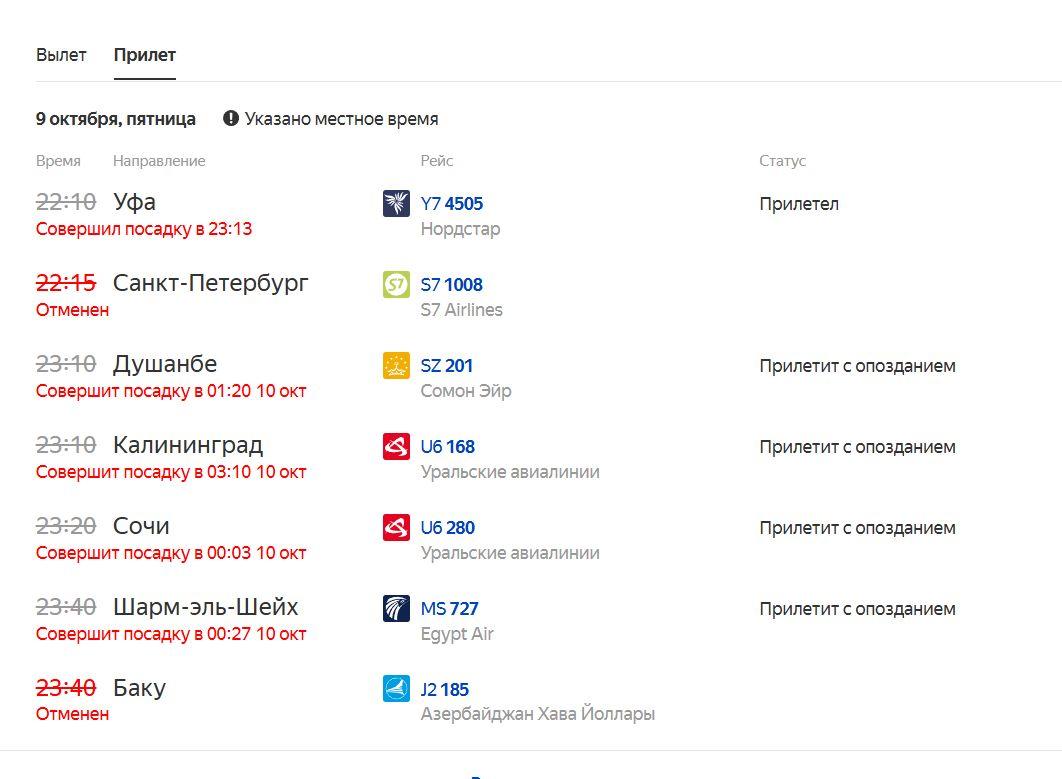Click the '9 октября, пятница' date heading

pyautogui.click(x=116, y=119)
